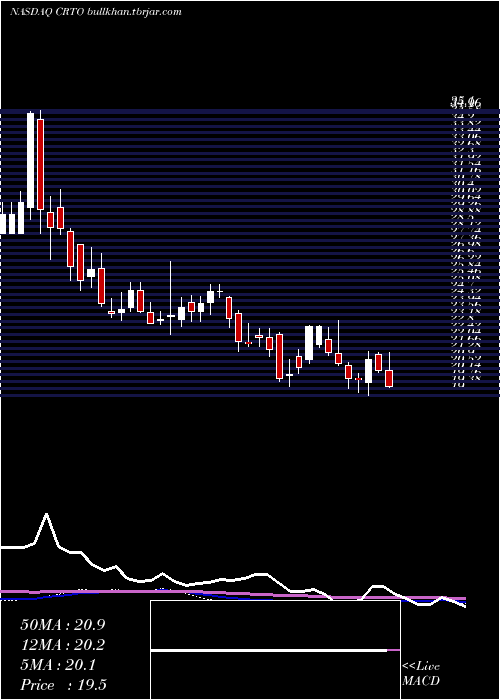Screen dimensions: 500x700
Task: Click the 50MA : 20.9 label
Action: [63, 625]
